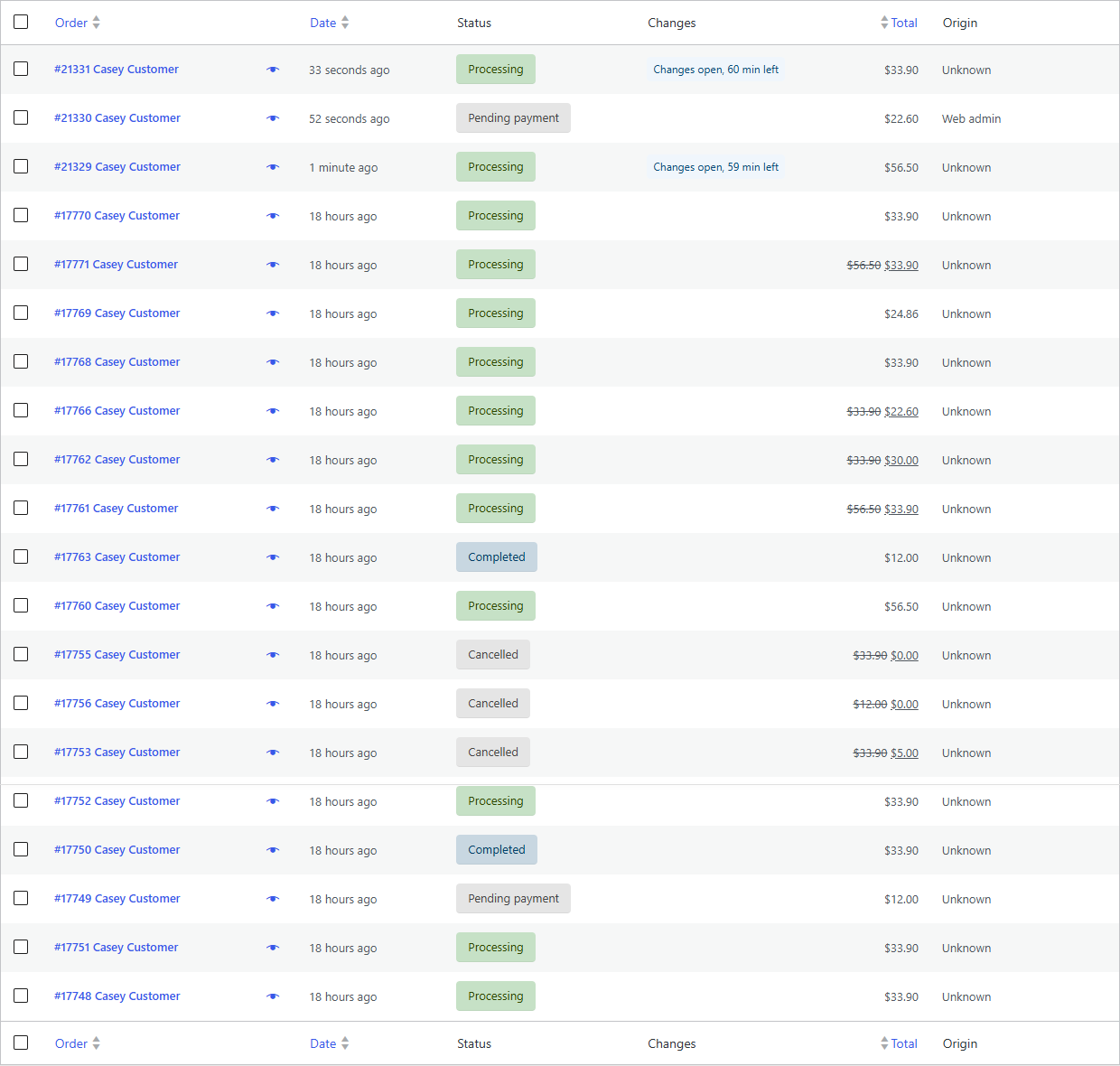
Task: Sort by Total column in header
Action: click(899, 23)
